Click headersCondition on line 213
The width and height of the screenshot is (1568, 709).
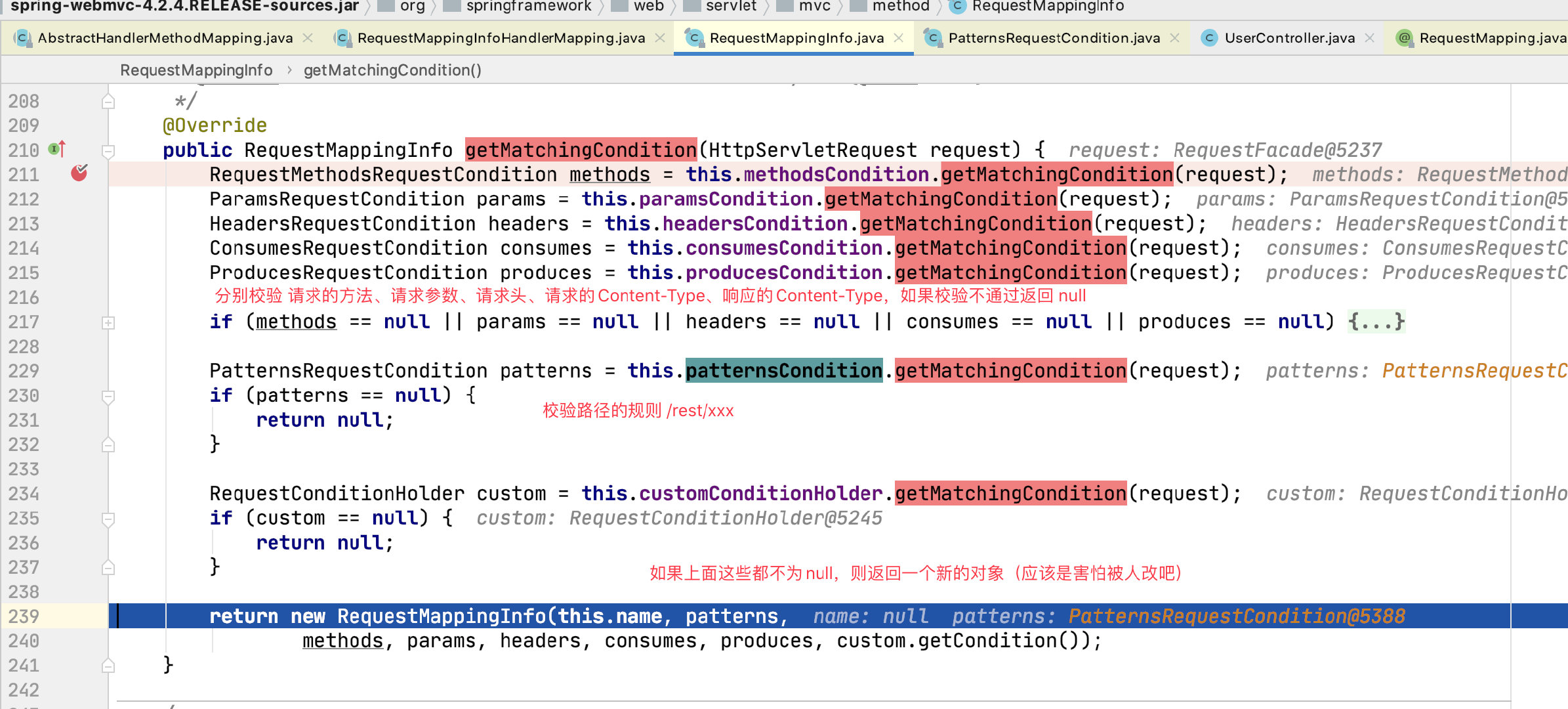point(755,224)
